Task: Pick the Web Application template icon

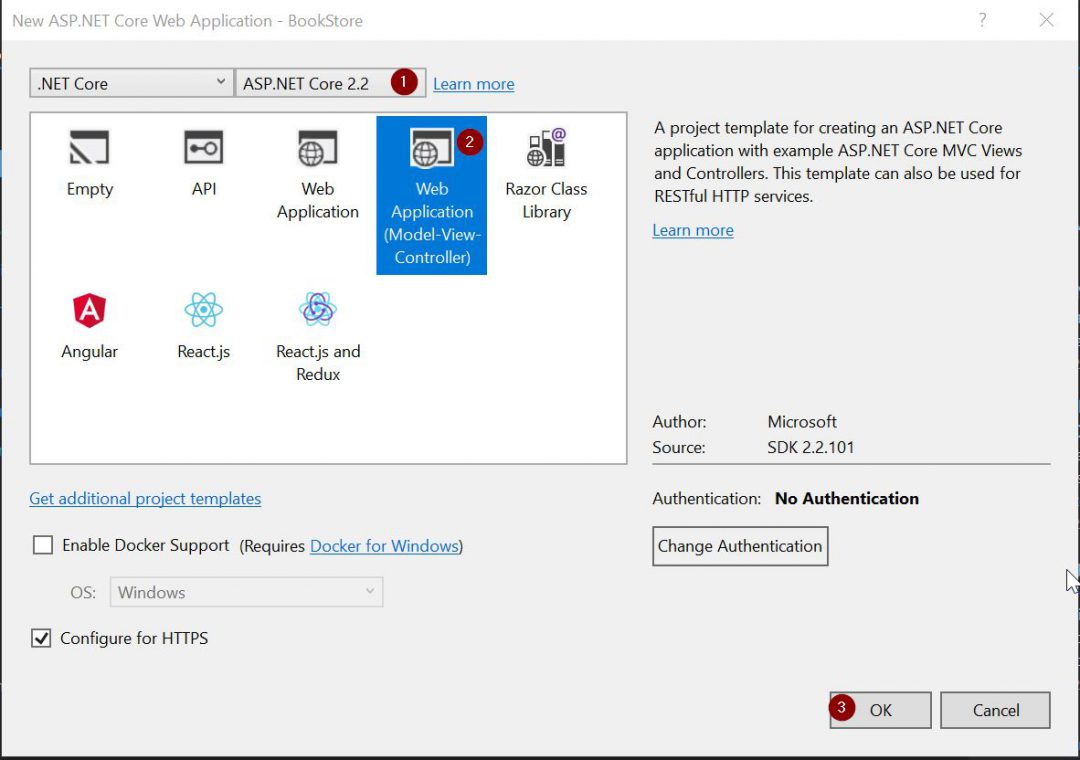Action: (317, 150)
